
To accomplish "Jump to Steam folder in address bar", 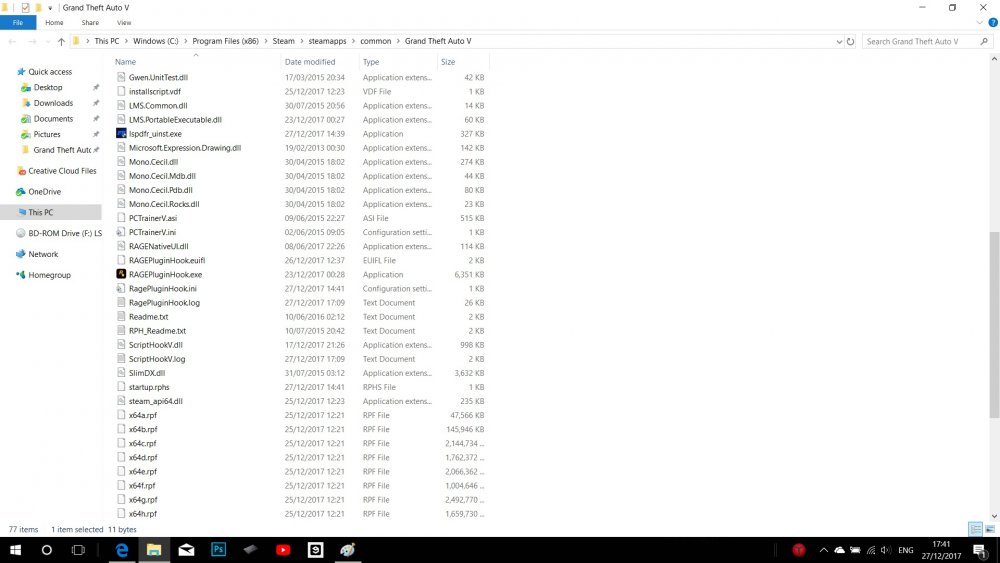I will pyautogui.click(x=283, y=41).
